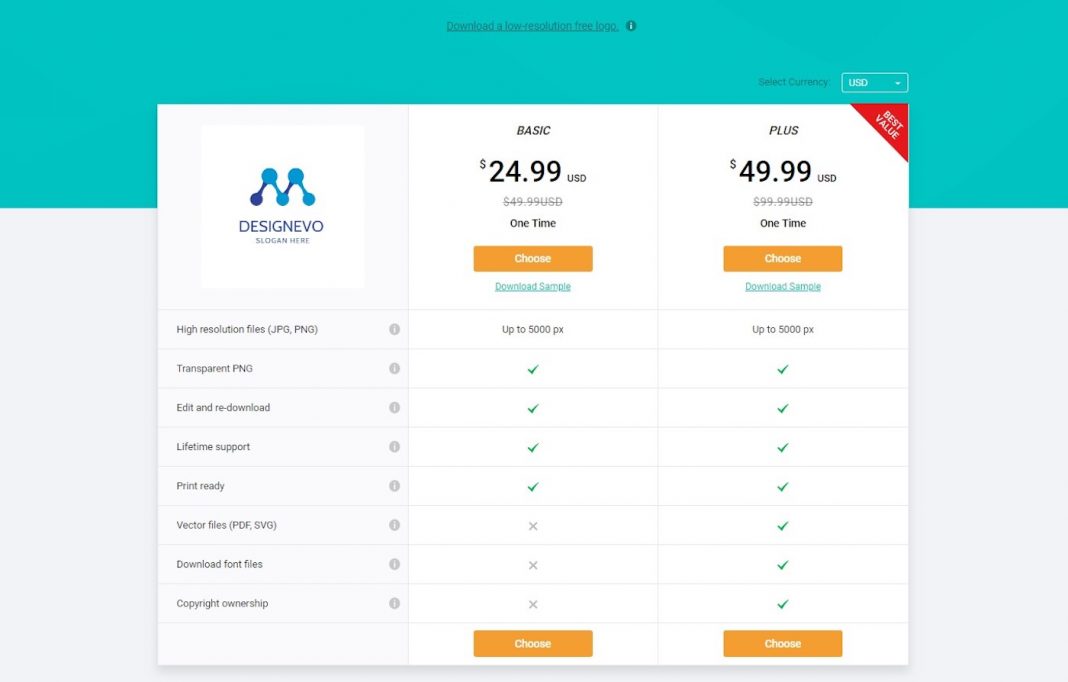Click the info icon beside Lifetime support
Viewport: 1068px width, 682px height.
[x=394, y=446]
